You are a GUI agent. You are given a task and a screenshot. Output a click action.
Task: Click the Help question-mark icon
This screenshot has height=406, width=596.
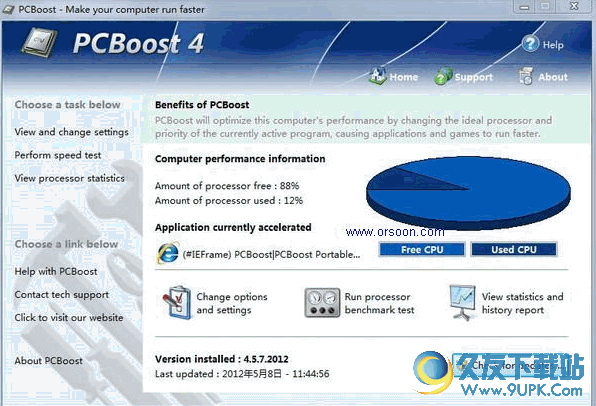(x=530, y=43)
